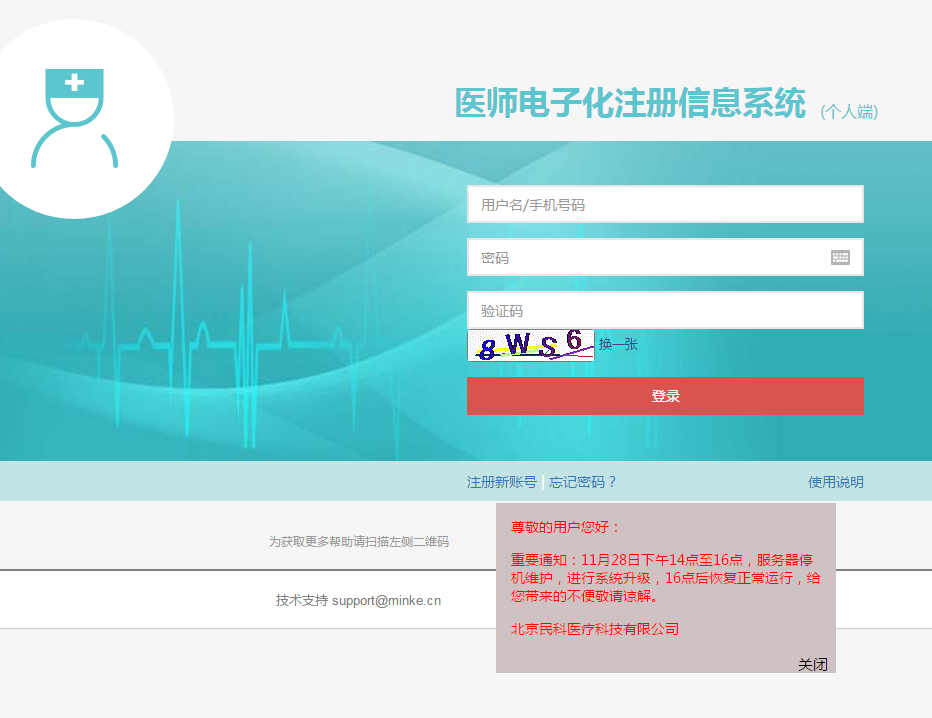
Task: Dismiss the notice with 关闭
Action: tap(812, 664)
